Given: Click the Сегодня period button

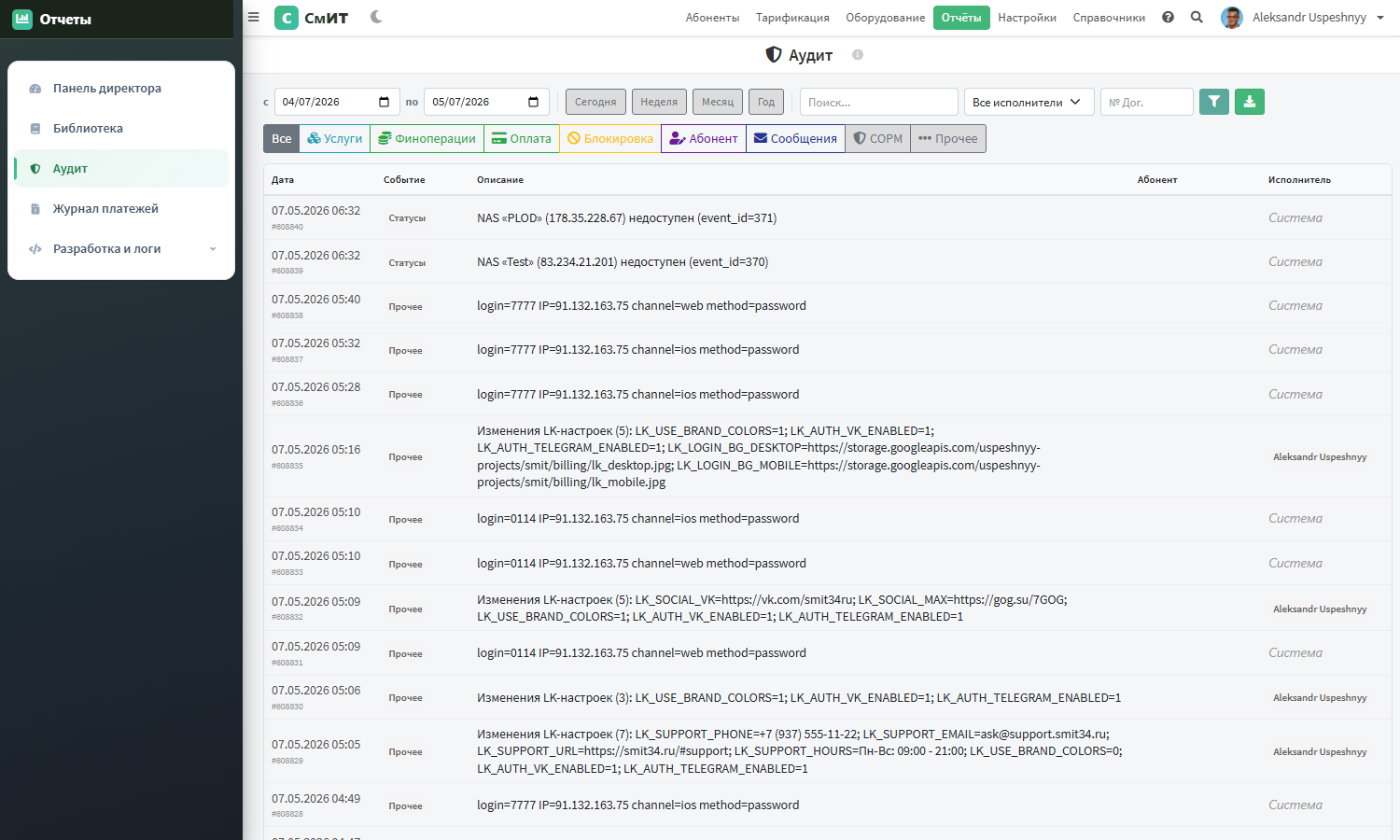Looking at the screenshot, I should [x=595, y=102].
